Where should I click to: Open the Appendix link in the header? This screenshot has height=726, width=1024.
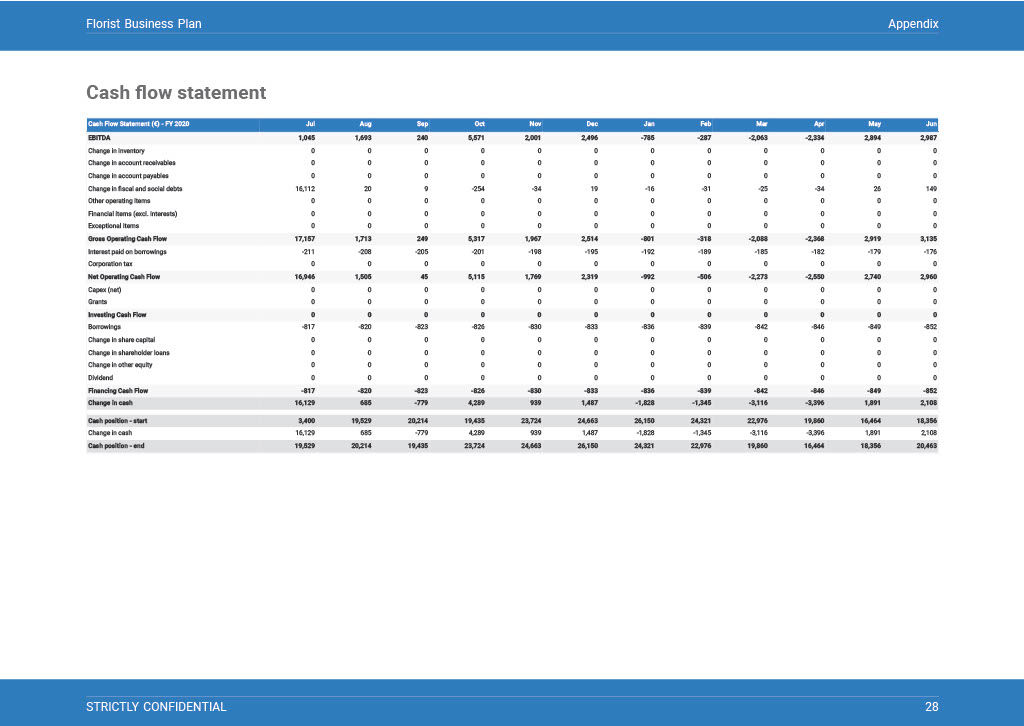913,23
